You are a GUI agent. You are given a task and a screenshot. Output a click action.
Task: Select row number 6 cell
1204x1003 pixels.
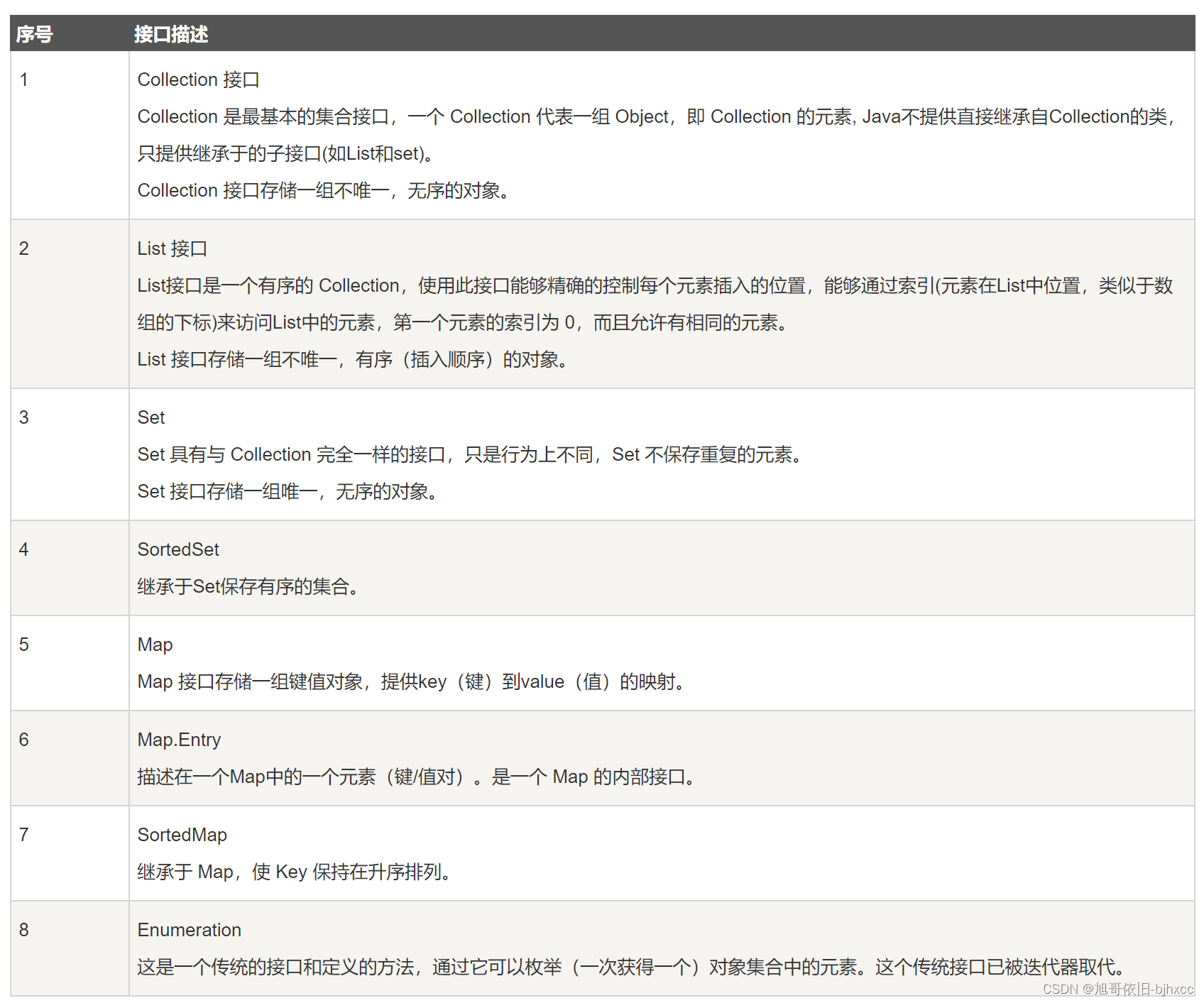70,758
